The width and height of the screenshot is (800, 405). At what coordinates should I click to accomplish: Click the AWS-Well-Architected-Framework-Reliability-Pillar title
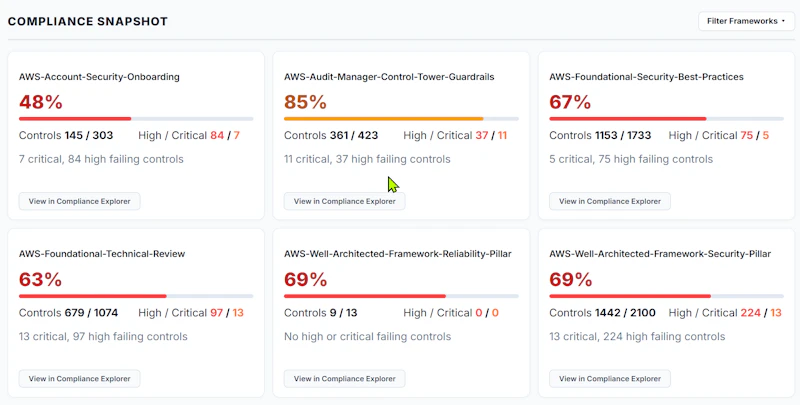(397, 254)
